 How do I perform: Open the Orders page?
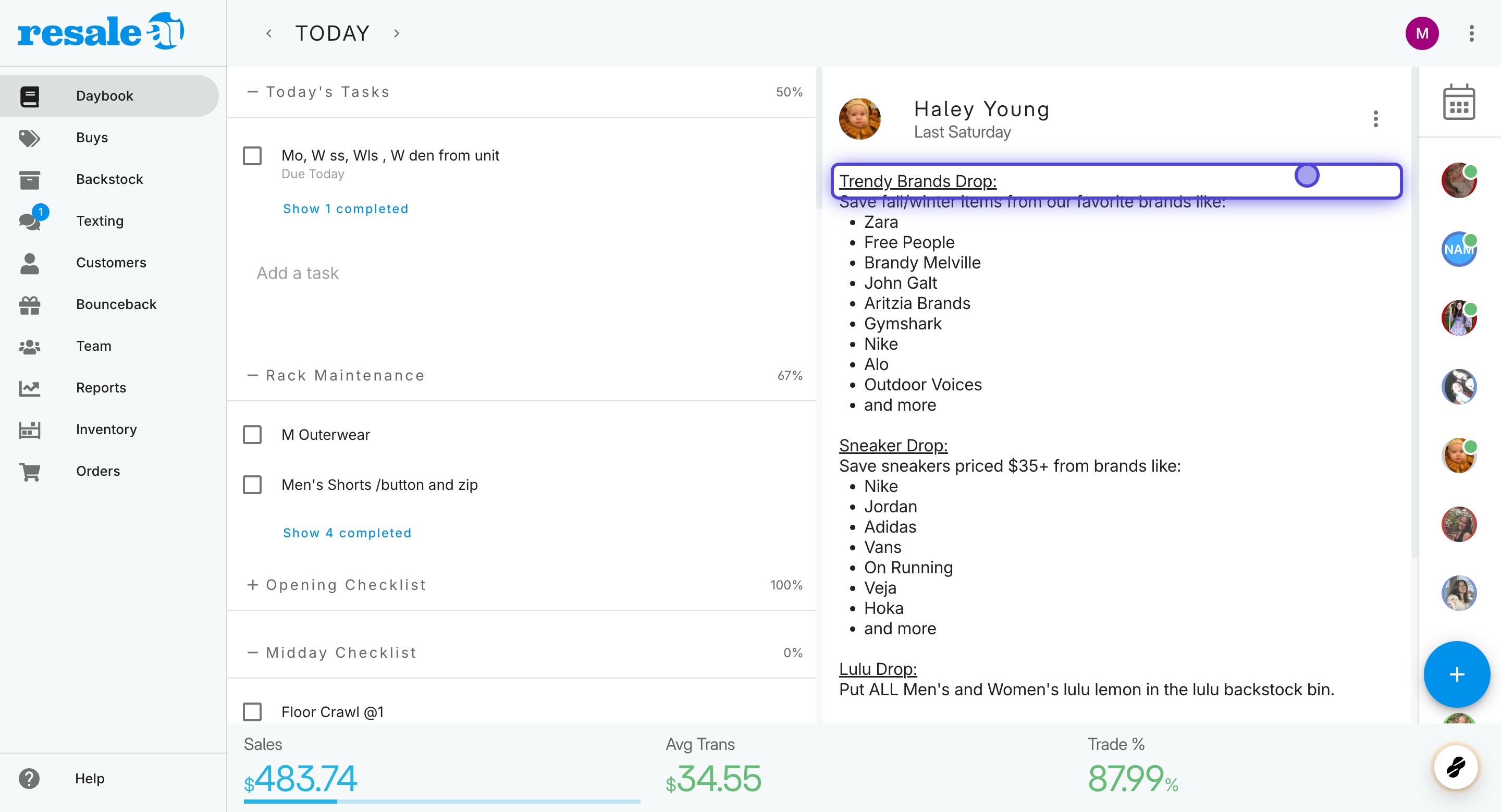click(109, 471)
